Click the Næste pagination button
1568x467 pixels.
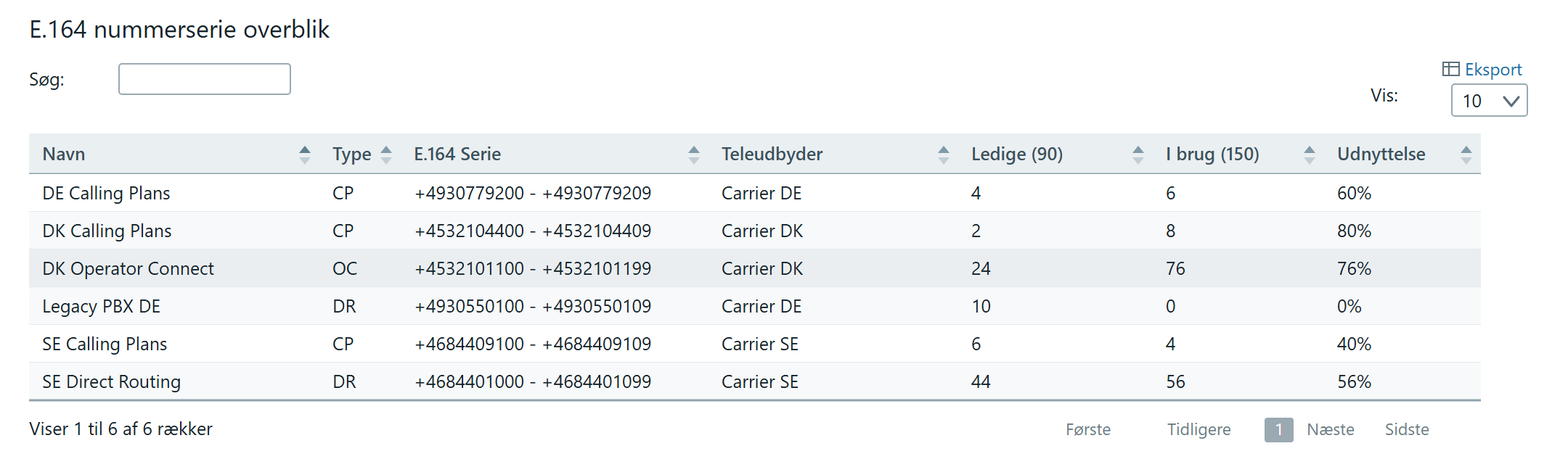(1331, 430)
